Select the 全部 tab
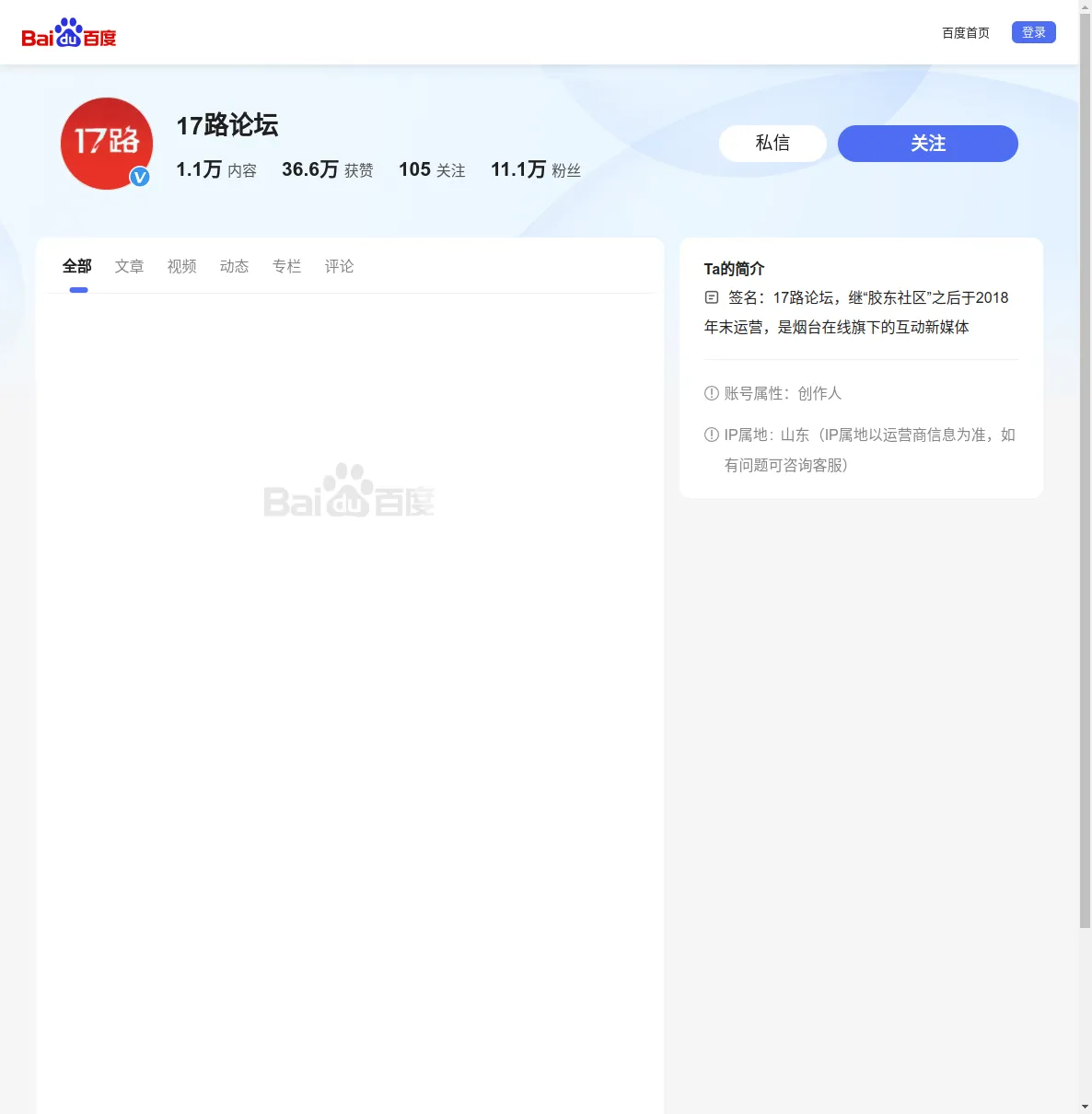This screenshot has height=1114, width=1092. pos(77,266)
